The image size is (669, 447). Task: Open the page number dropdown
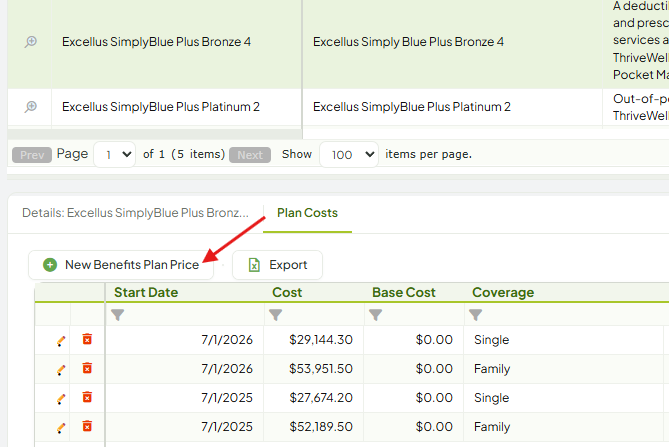pos(115,154)
